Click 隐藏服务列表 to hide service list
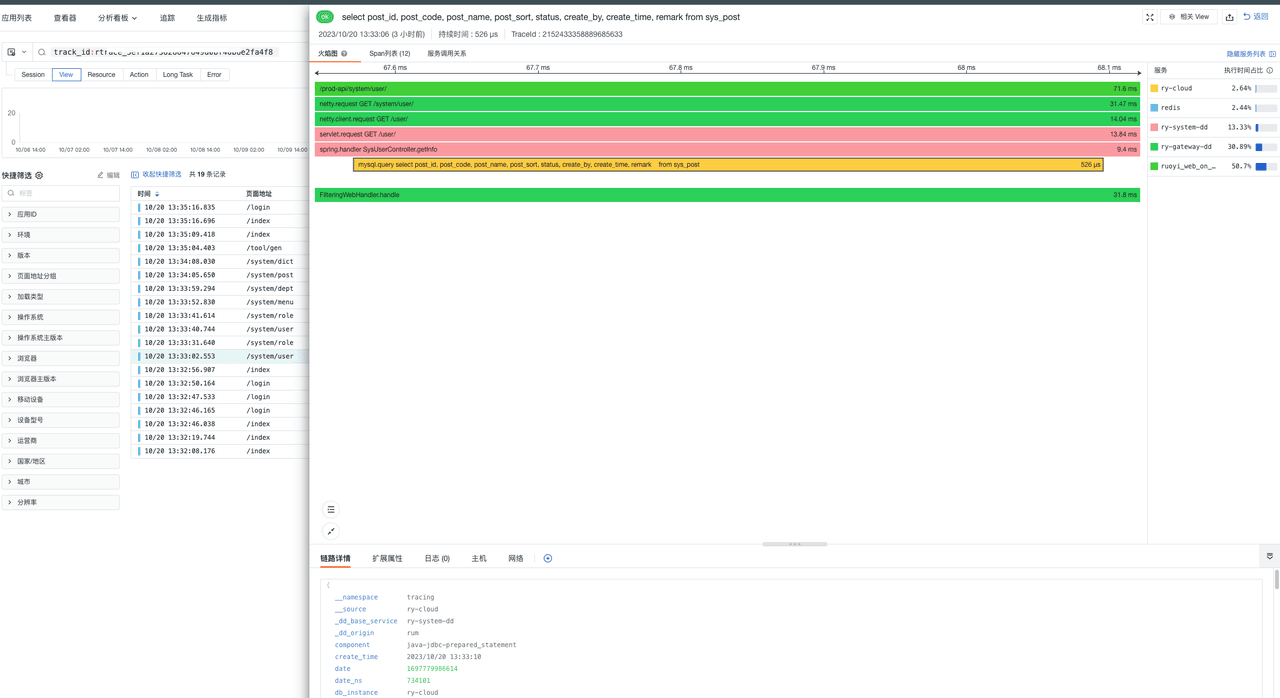 [1251, 54]
